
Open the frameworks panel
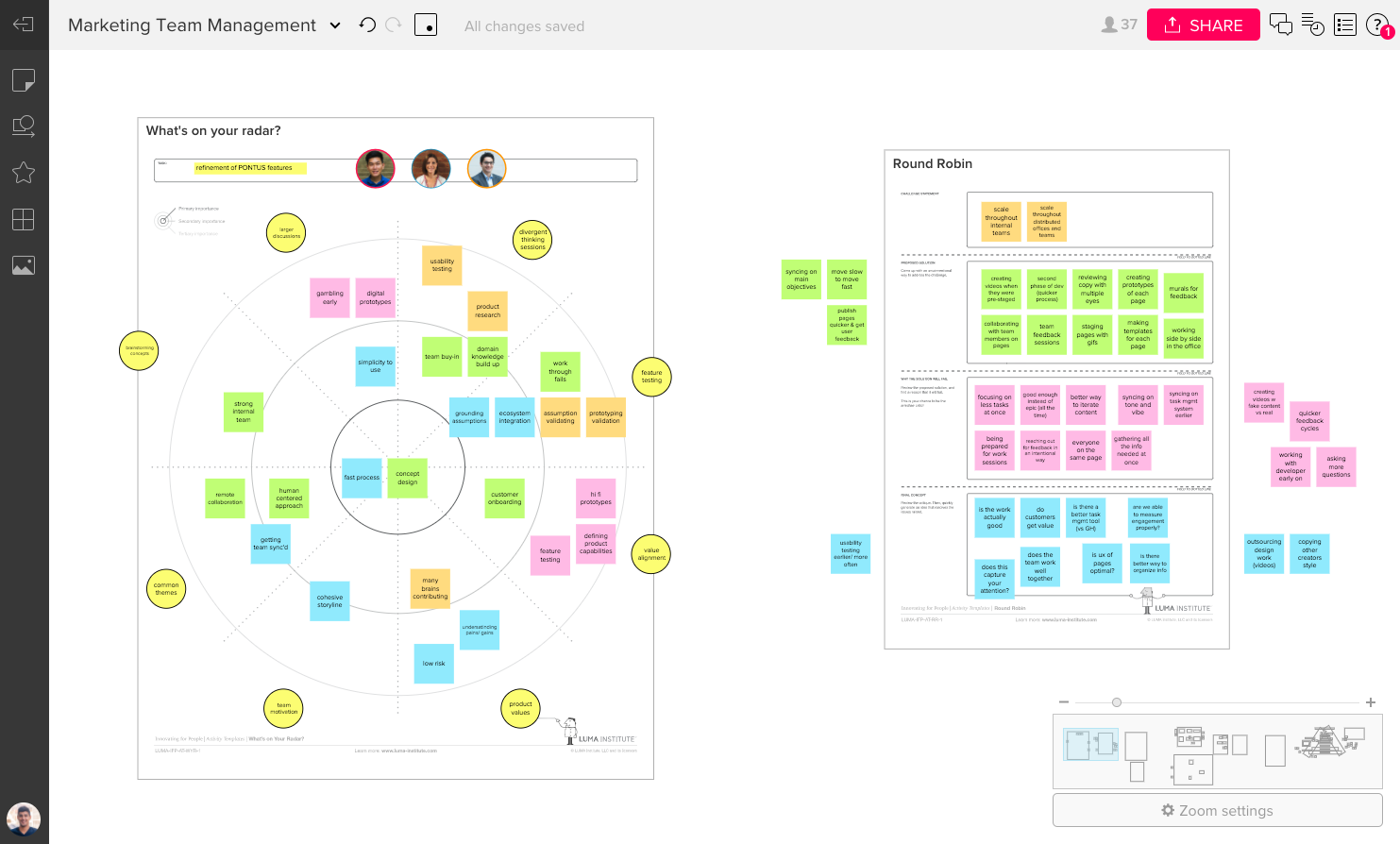23,219
